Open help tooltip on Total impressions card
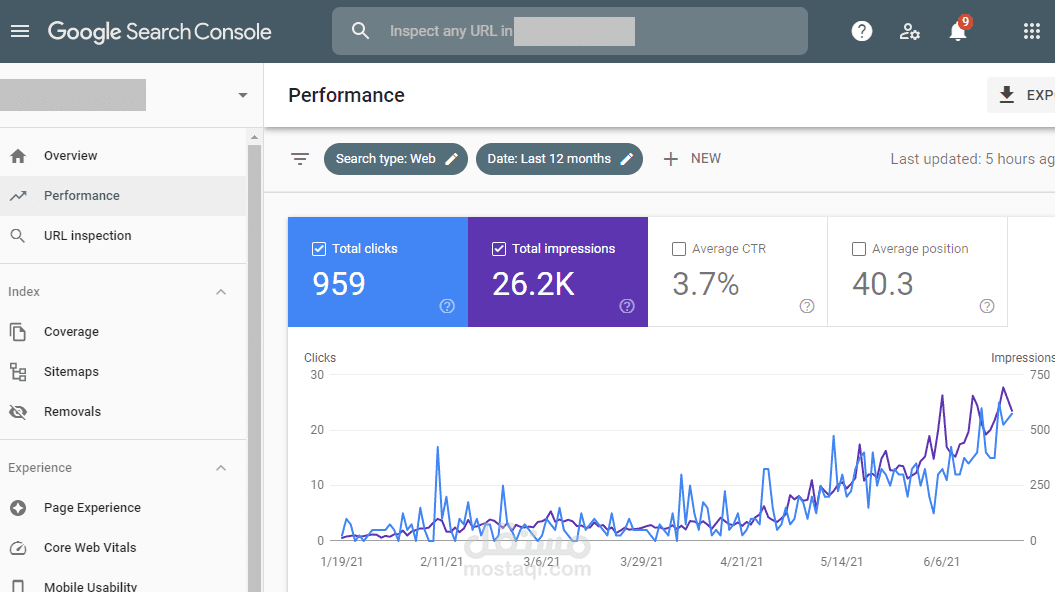The width and height of the screenshot is (1055, 592). click(x=627, y=306)
